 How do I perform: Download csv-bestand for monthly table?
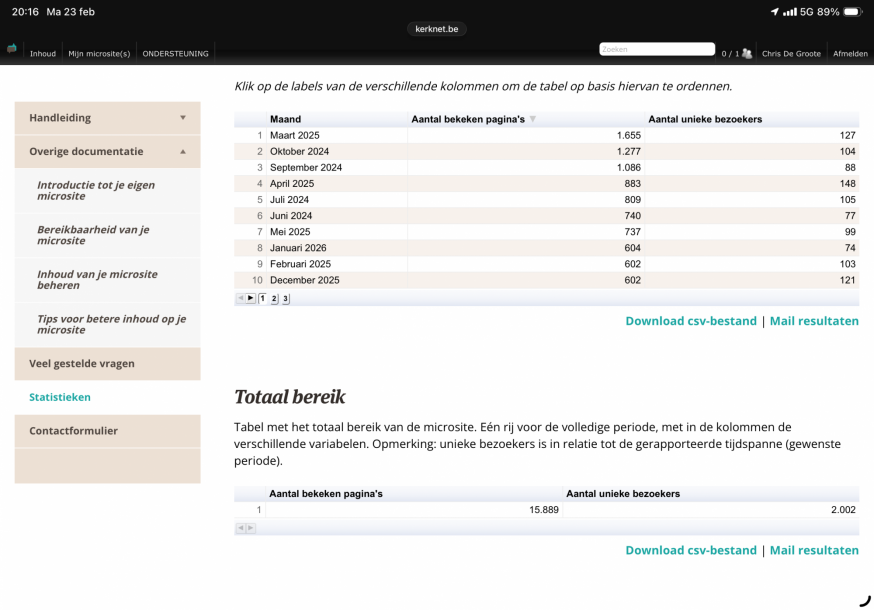(690, 321)
